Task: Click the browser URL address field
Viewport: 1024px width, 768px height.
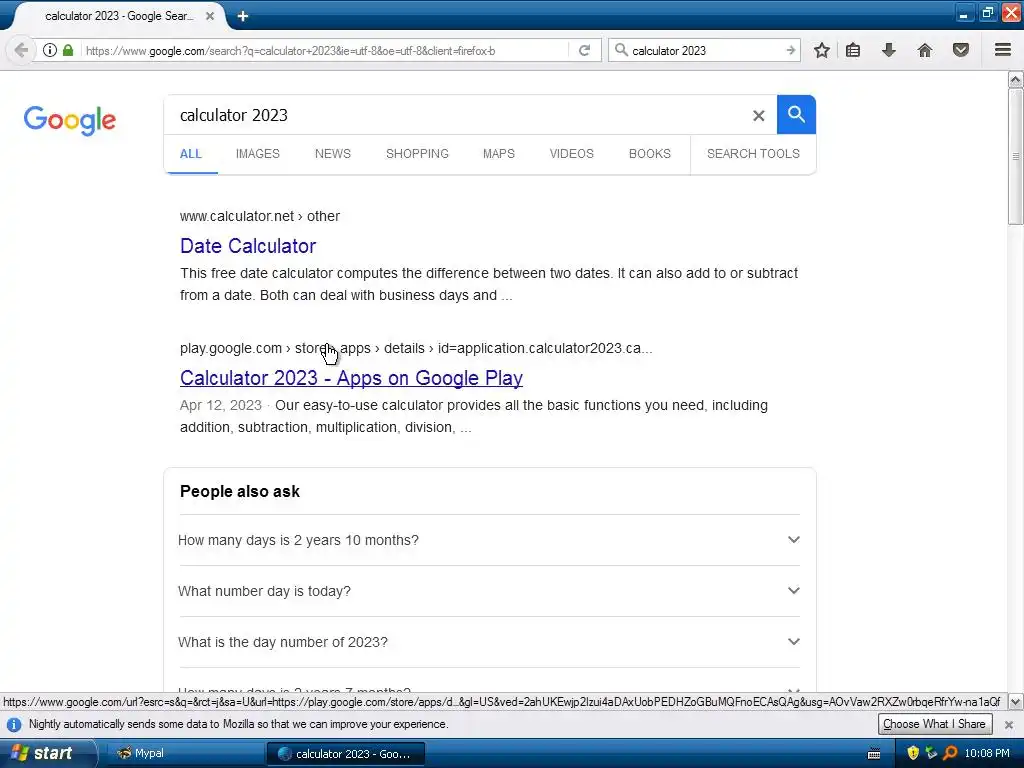Action: [323, 50]
